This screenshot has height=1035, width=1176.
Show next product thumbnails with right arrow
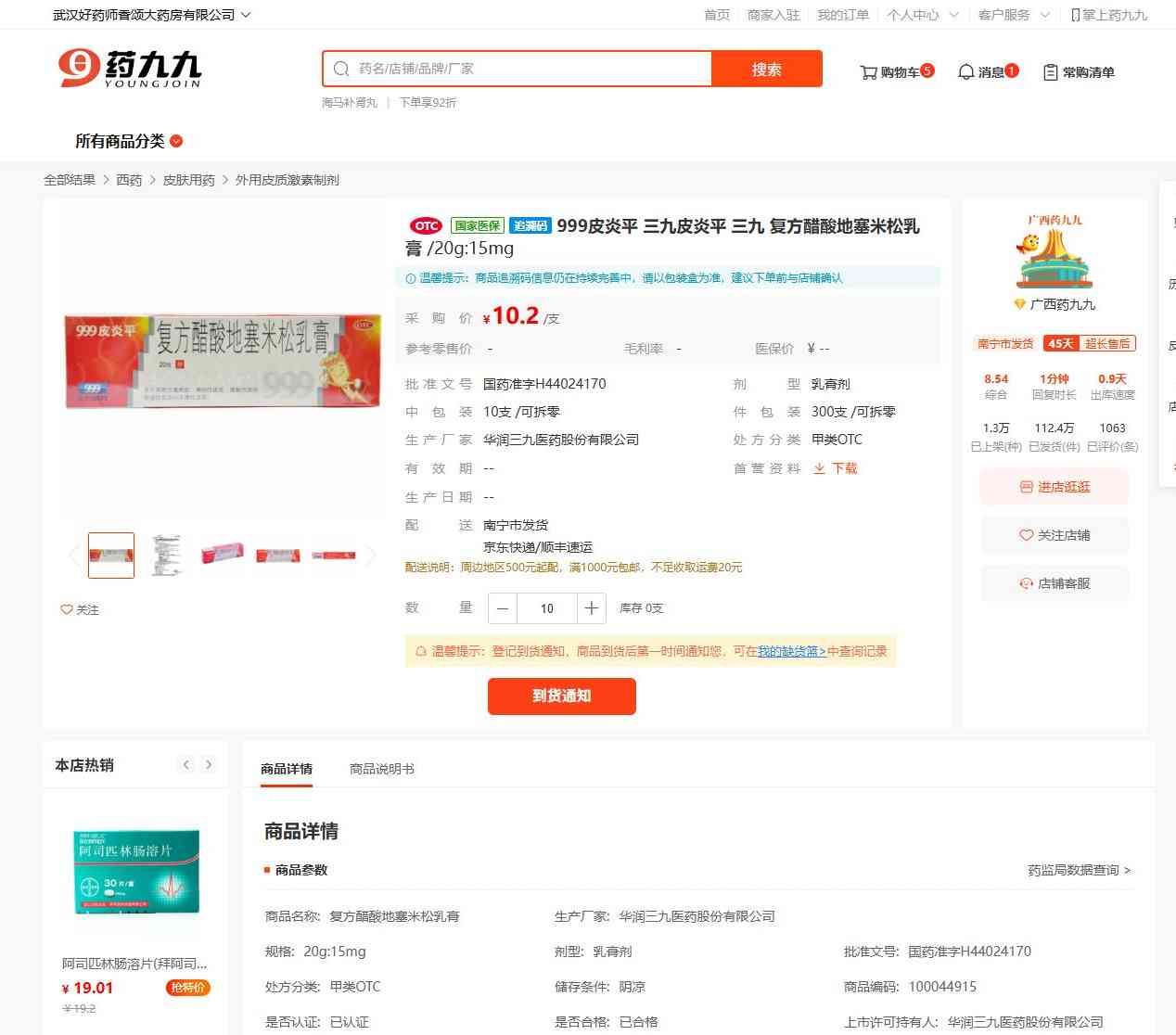[371, 556]
